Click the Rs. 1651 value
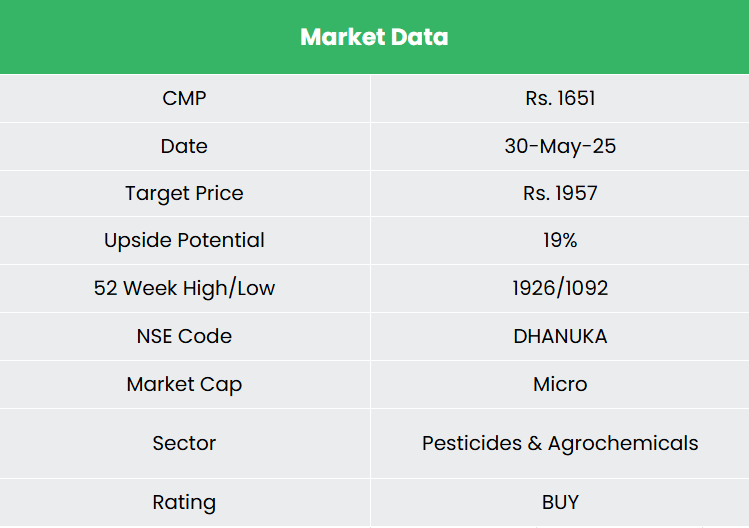Viewport: 749px width, 528px height. coord(560,98)
